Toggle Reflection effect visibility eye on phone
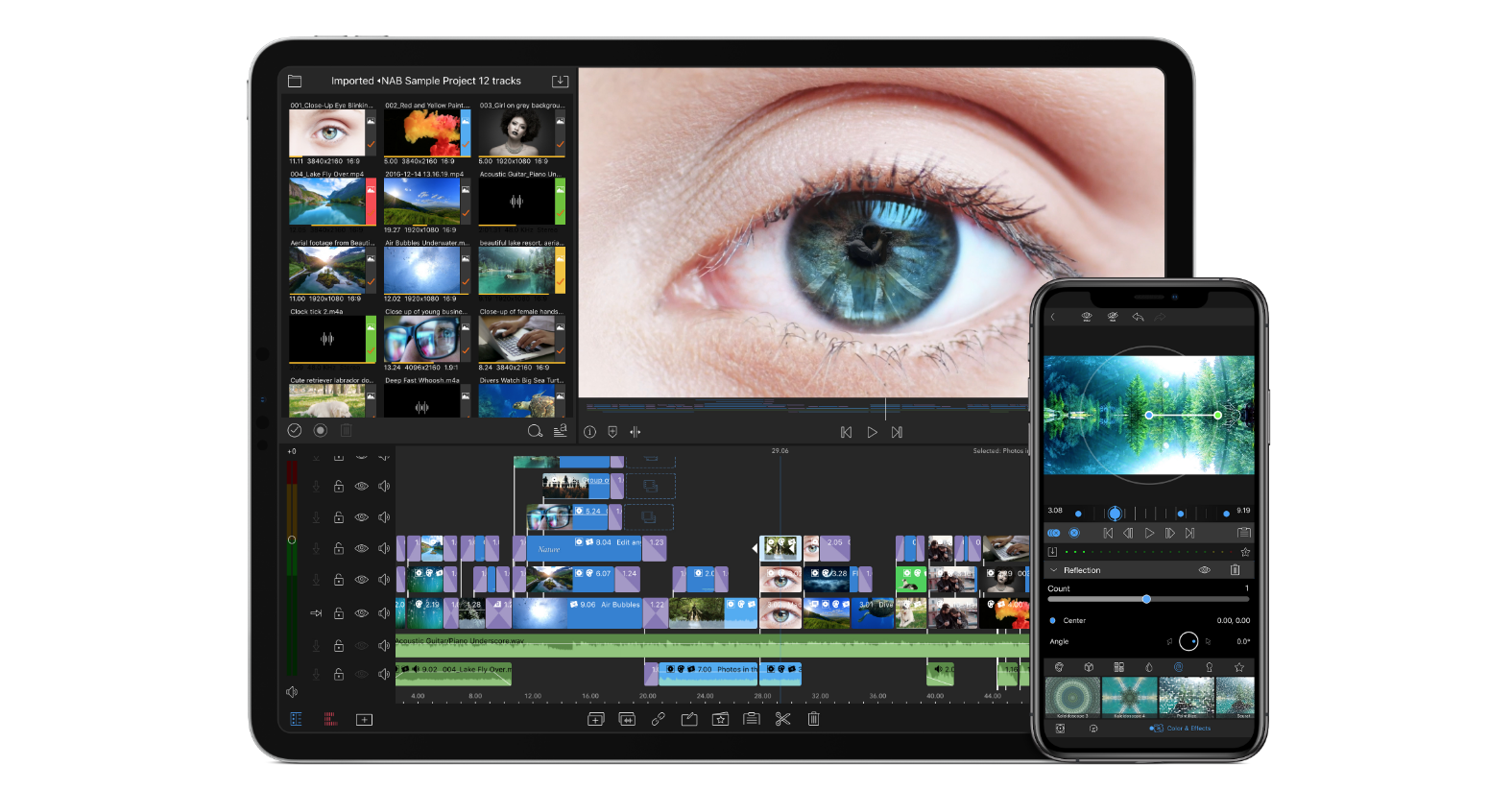This screenshot has height=790, width=1512. point(1204,570)
